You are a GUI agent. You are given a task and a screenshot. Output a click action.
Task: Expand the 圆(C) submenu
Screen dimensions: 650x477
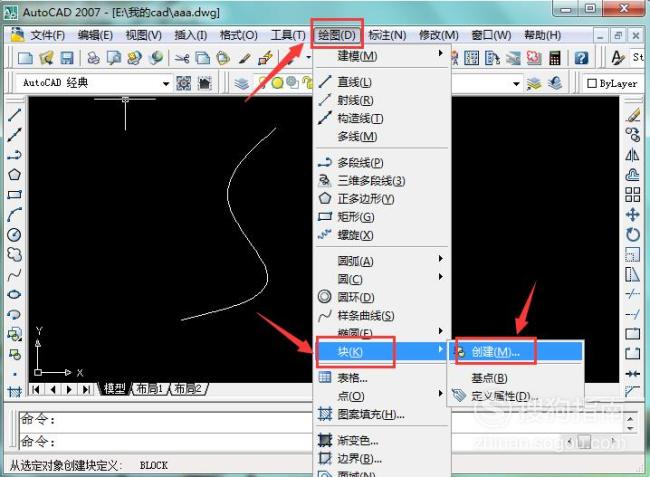click(383, 279)
